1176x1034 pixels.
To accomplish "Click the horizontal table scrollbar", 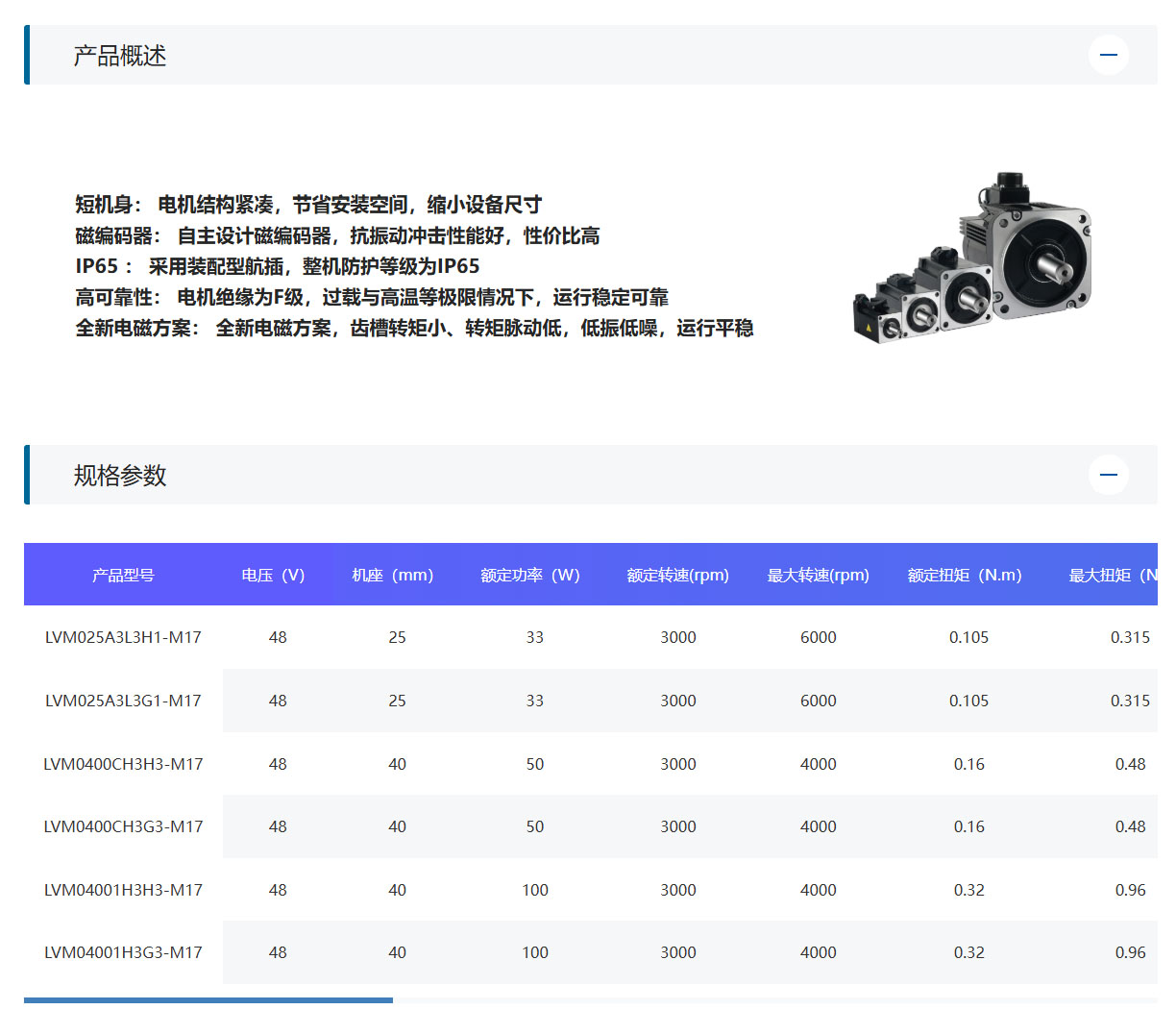I will (x=208, y=1000).
